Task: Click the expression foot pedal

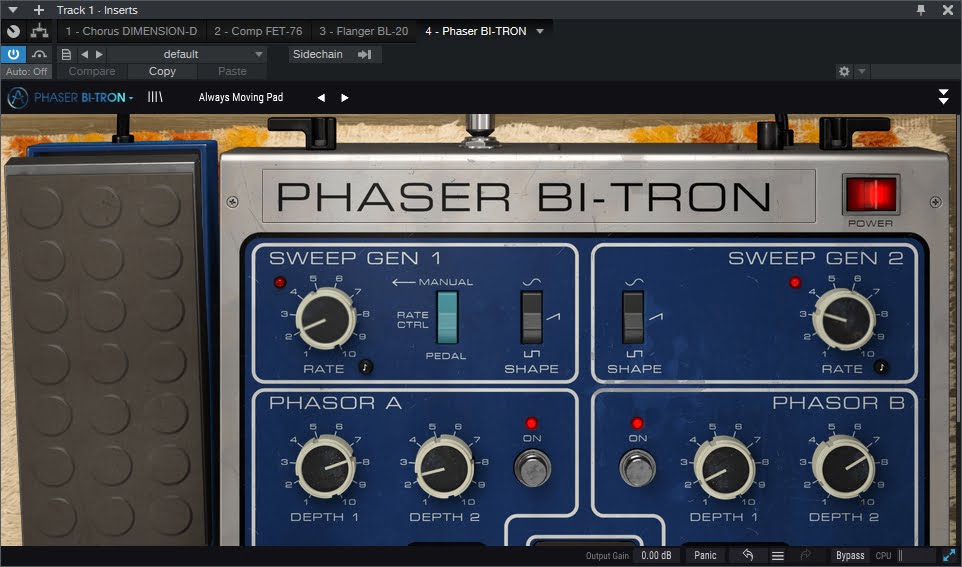Action: pos(106,350)
